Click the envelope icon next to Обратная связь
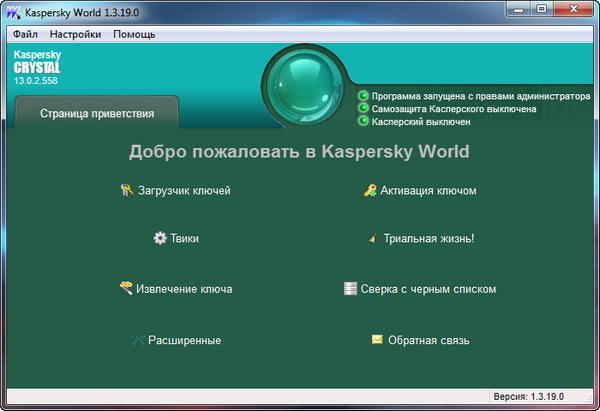 click(377, 340)
